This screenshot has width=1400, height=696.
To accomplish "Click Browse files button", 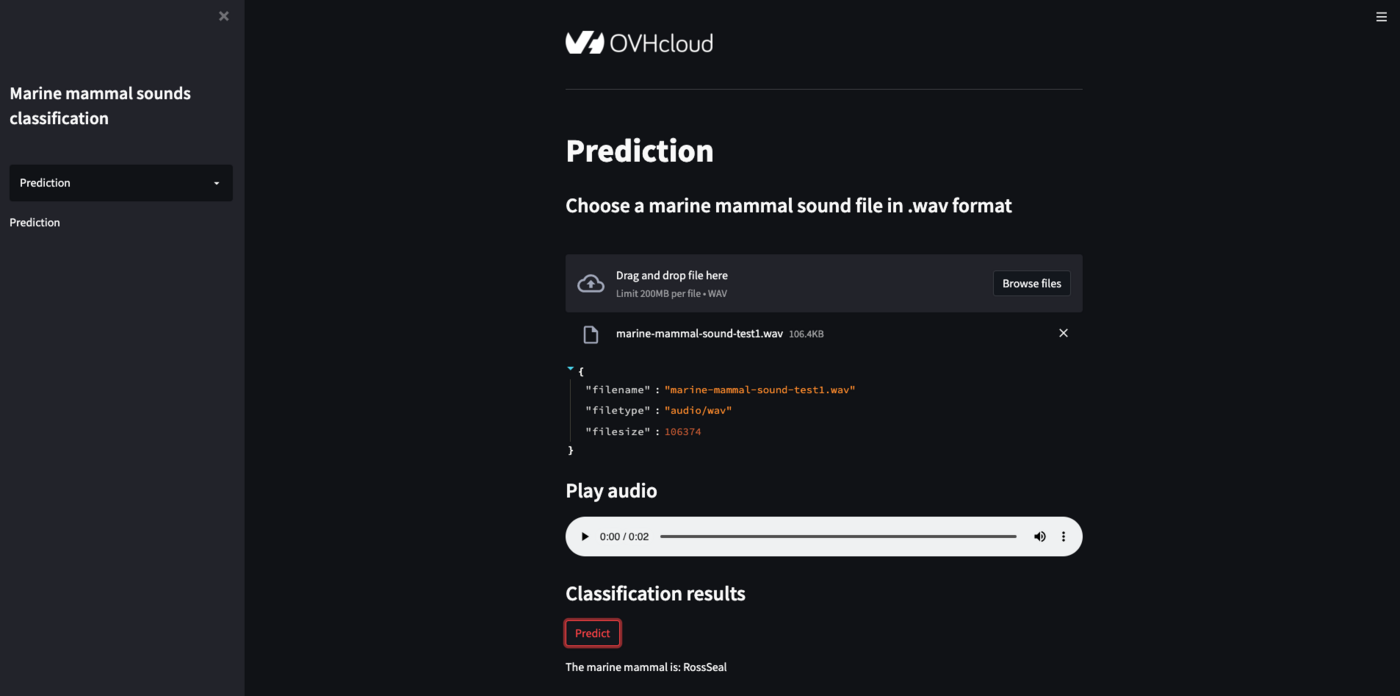I will click(x=1031, y=284).
